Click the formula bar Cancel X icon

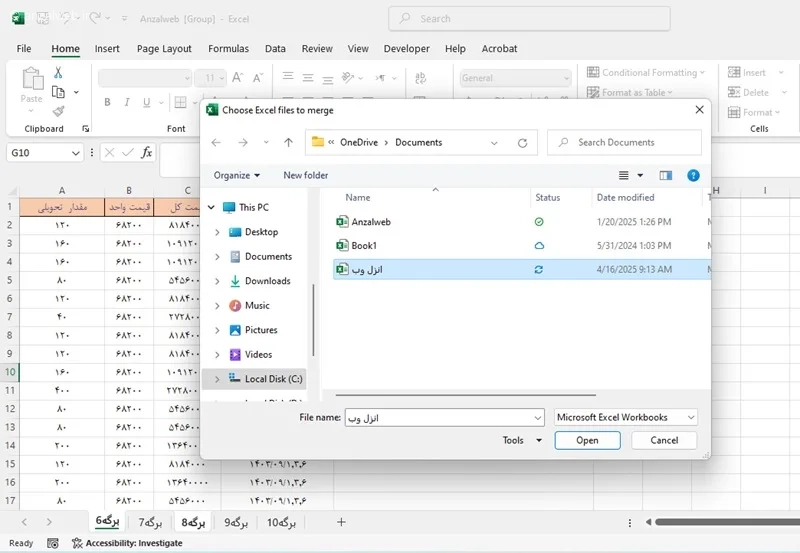click(109, 153)
